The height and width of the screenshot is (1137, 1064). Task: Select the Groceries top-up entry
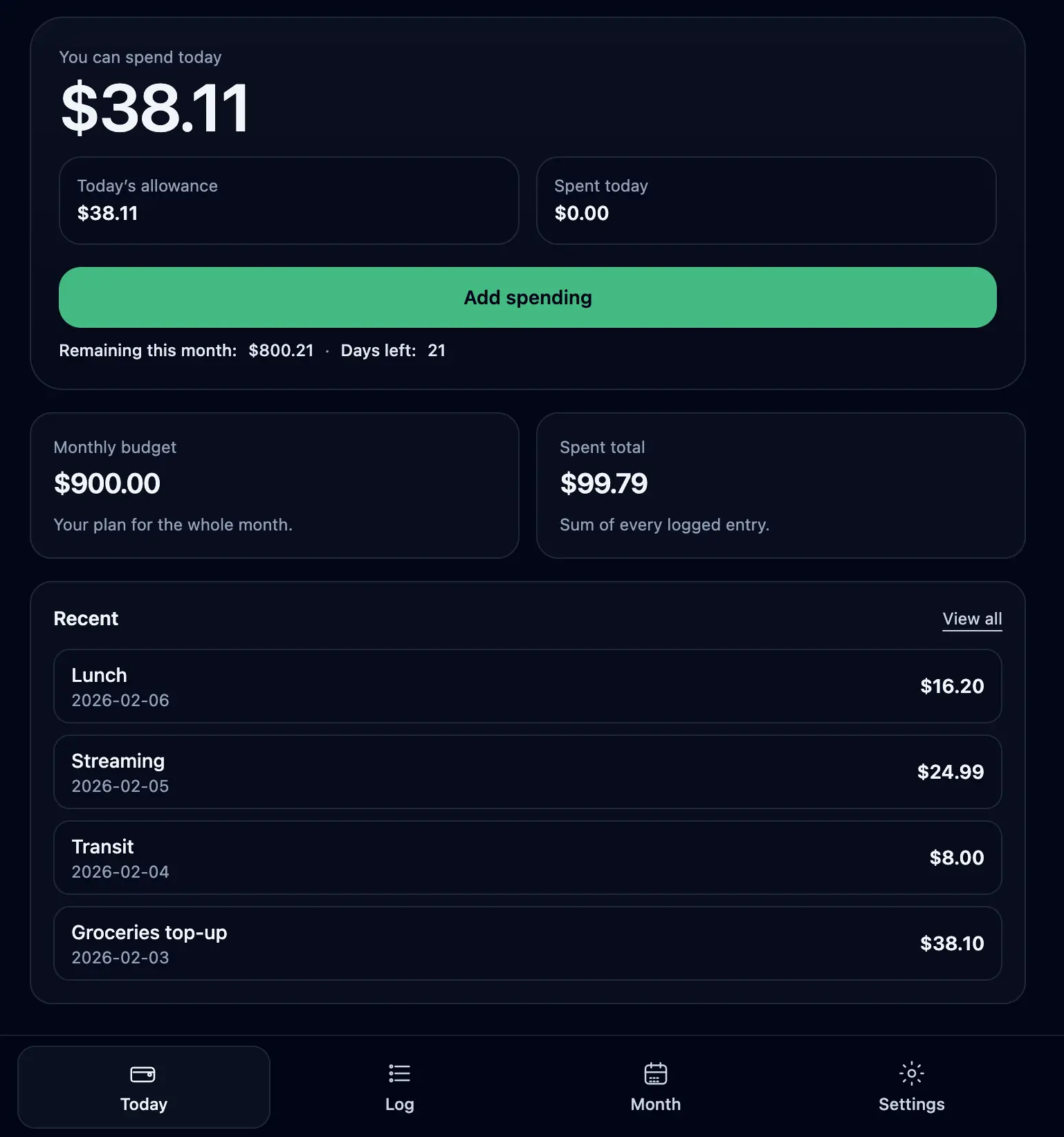pos(527,943)
